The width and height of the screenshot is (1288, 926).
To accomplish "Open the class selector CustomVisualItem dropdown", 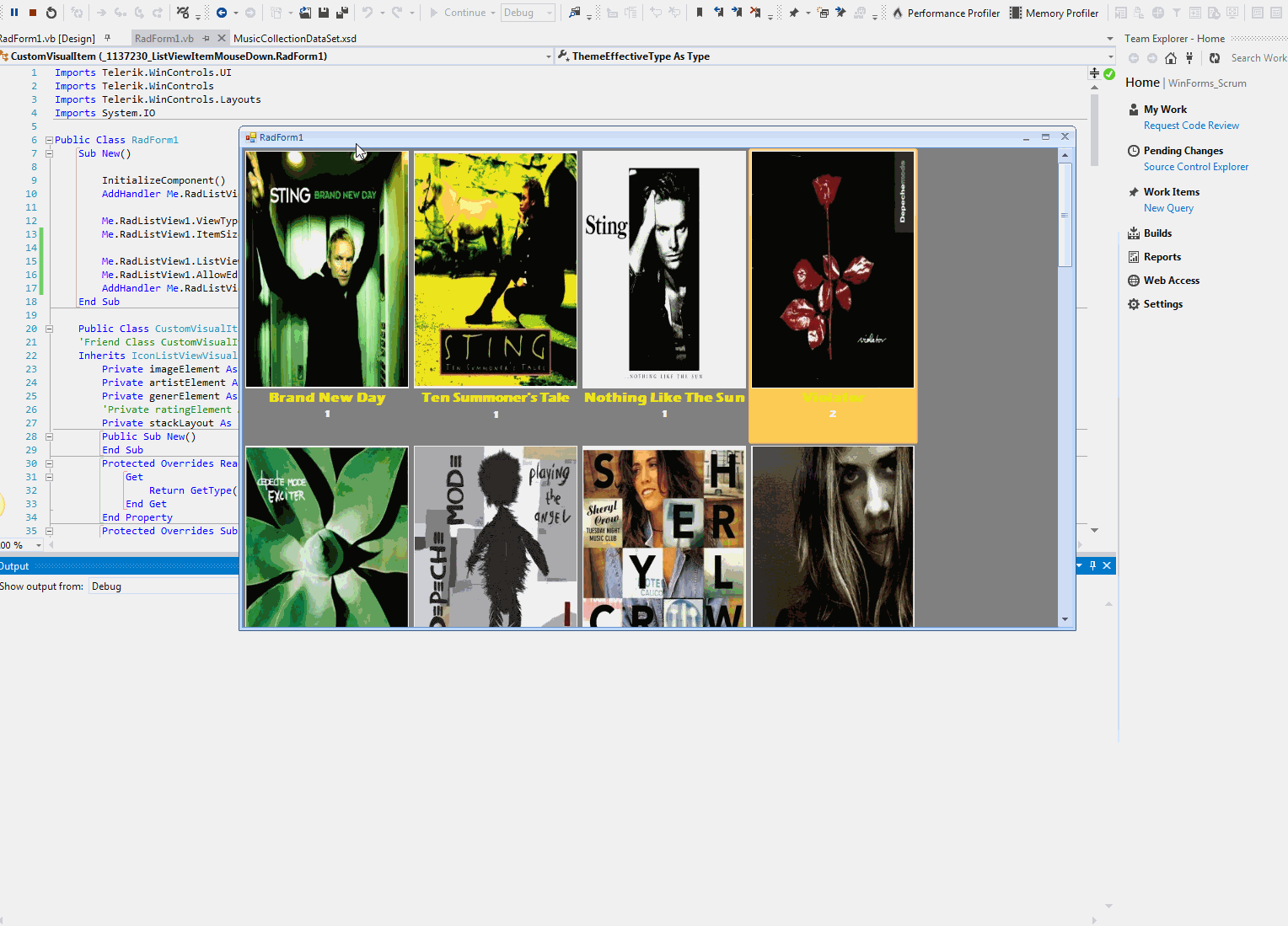I will pyautogui.click(x=549, y=56).
